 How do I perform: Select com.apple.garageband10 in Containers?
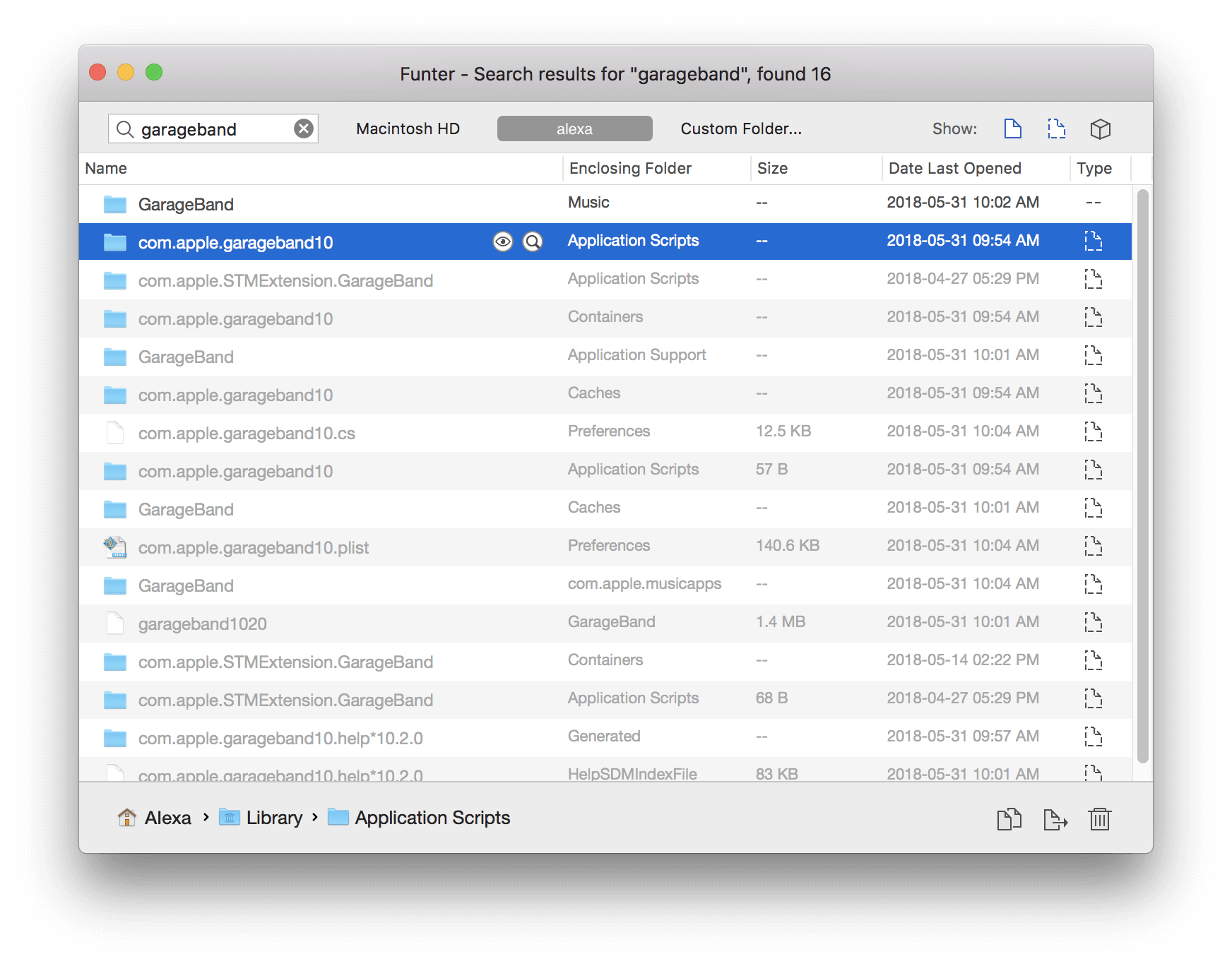tap(605, 318)
